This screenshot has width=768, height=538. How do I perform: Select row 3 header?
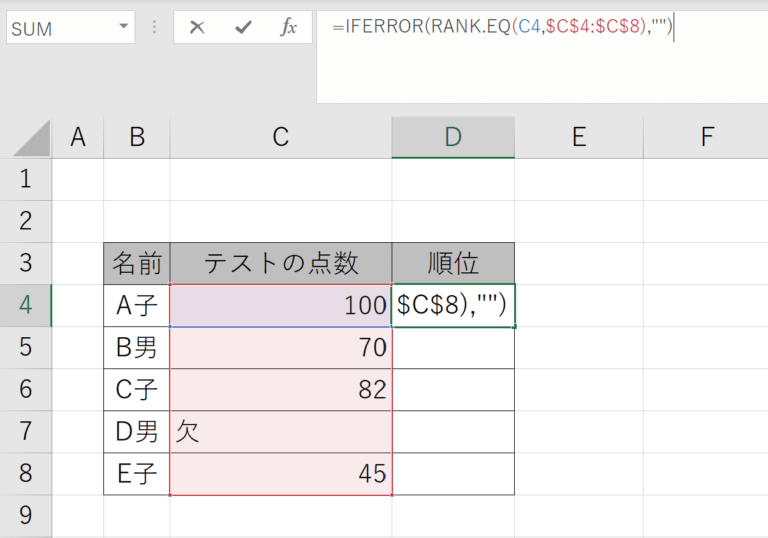[x=25, y=263]
